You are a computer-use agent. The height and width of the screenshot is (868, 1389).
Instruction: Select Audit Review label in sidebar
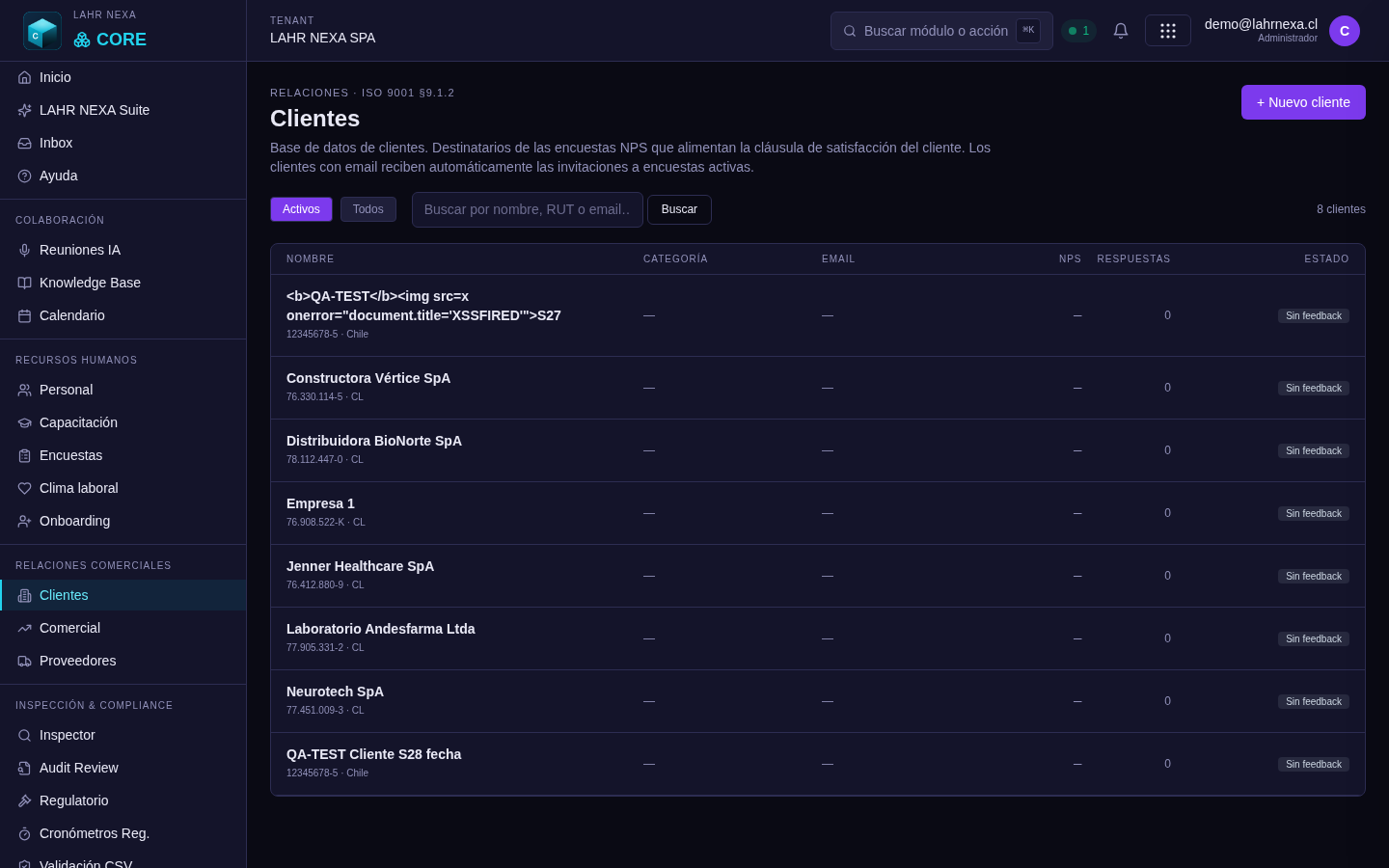tap(79, 768)
